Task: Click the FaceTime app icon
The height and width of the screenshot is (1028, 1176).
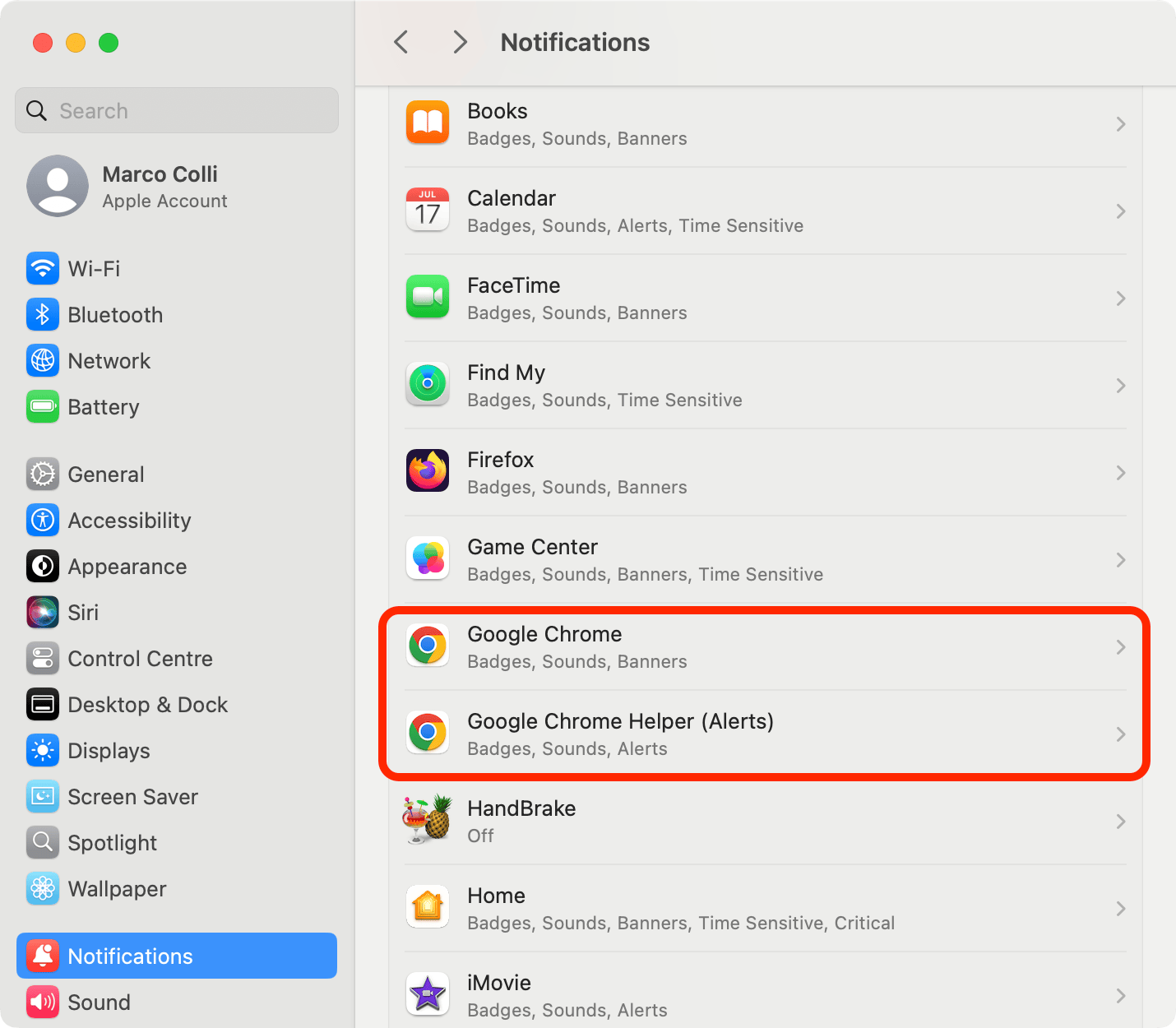Action: pyautogui.click(x=428, y=297)
